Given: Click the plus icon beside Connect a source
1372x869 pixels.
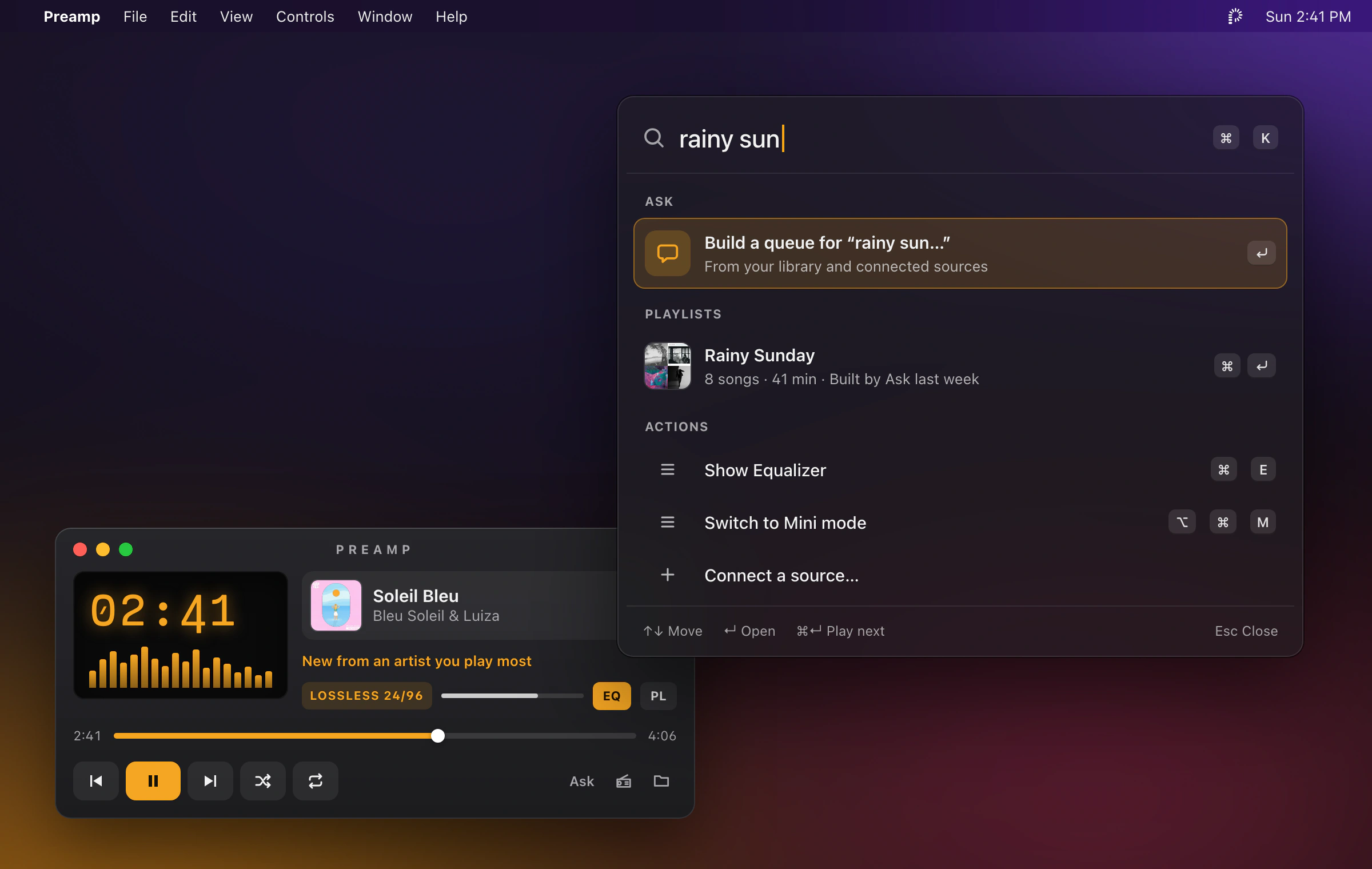Looking at the screenshot, I should click(x=668, y=575).
